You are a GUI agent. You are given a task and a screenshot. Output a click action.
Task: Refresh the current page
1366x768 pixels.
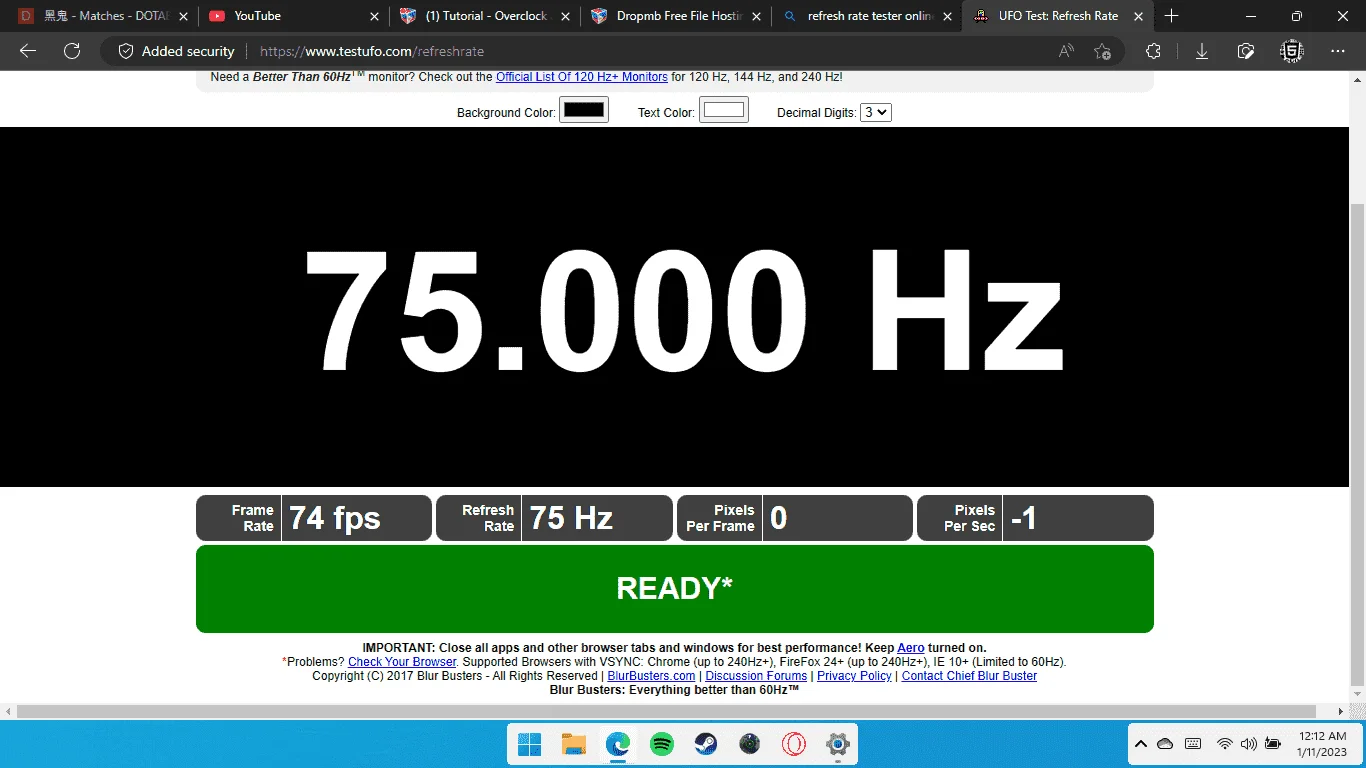pos(72,51)
